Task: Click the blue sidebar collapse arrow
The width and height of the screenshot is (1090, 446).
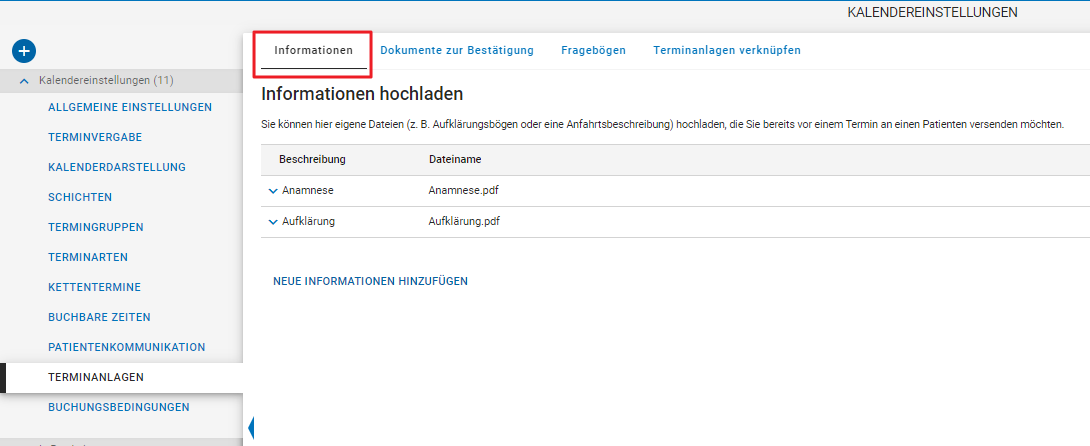Action: [x=250, y=428]
